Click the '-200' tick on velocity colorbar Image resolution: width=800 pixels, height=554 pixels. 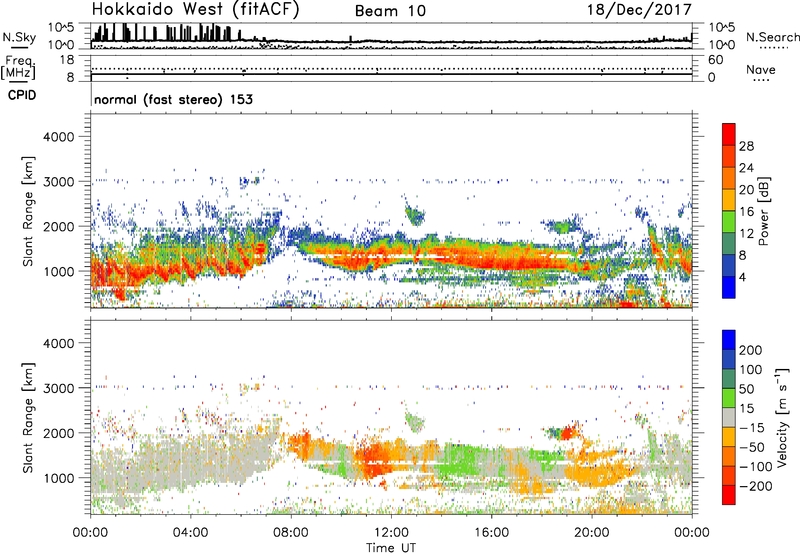click(756, 486)
